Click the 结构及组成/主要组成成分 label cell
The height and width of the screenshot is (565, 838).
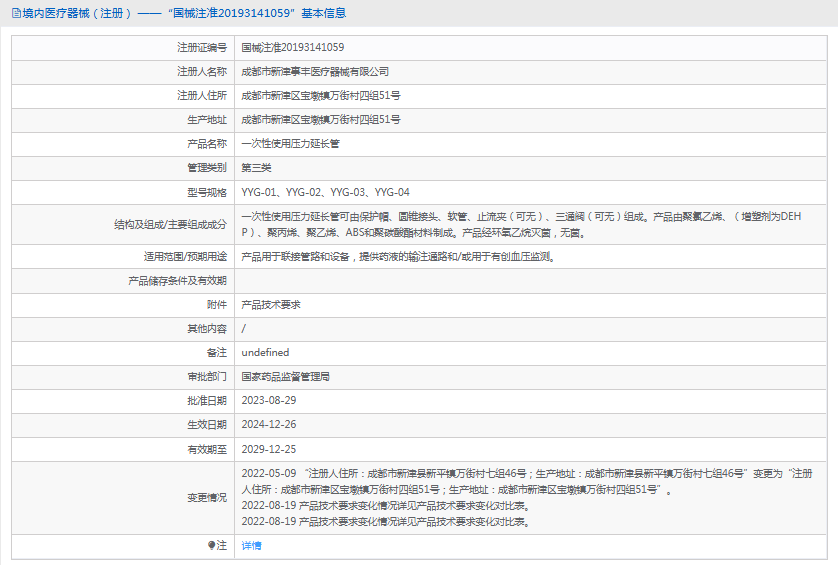click(x=123, y=225)
